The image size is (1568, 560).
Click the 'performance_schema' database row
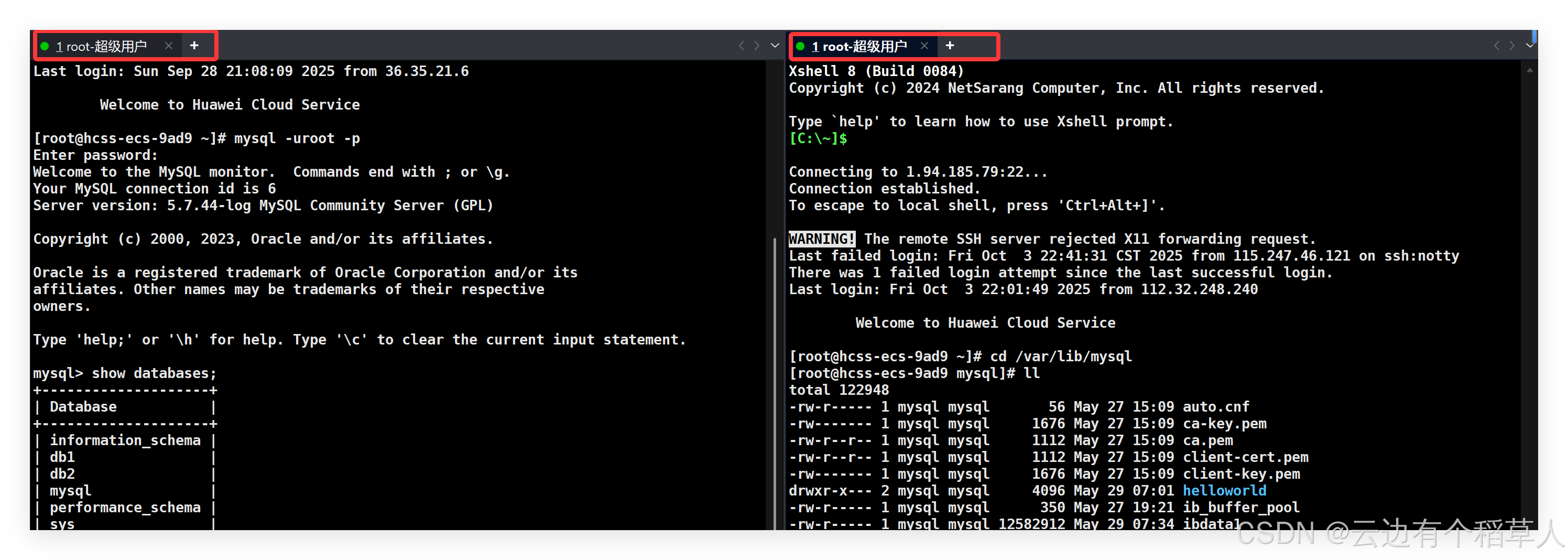click(125, 507)
